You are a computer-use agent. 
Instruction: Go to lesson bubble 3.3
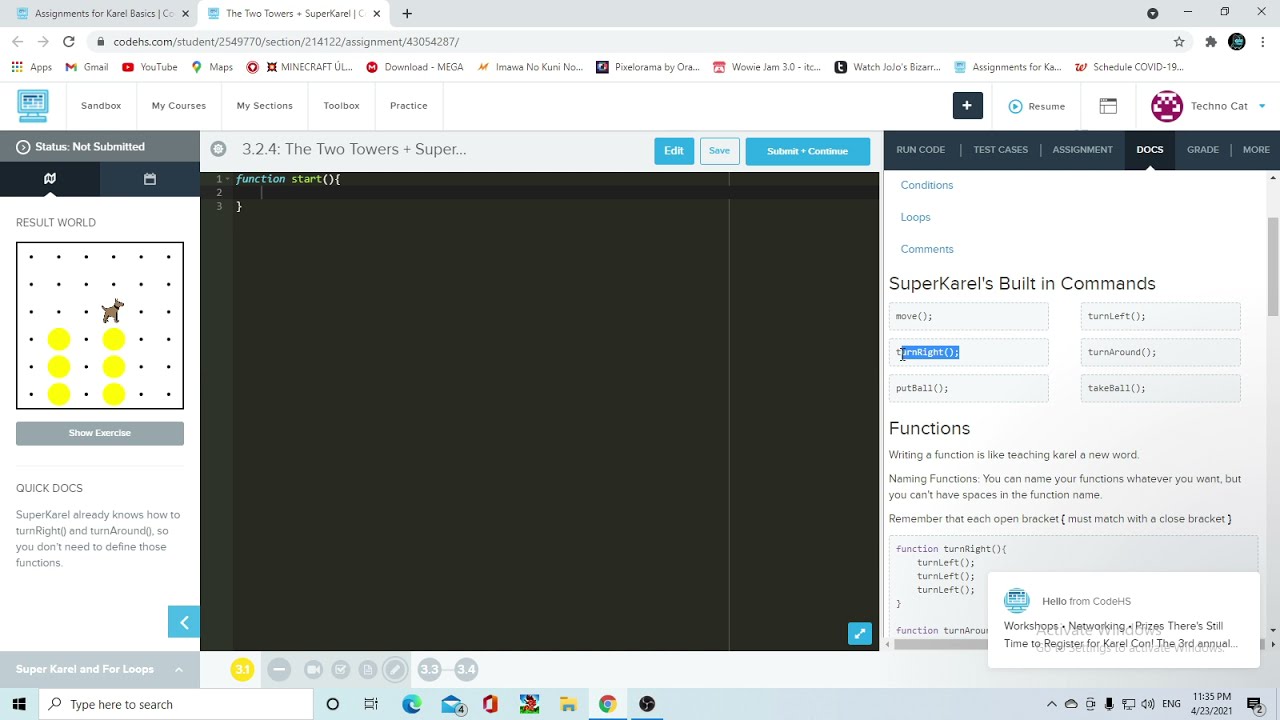429,669
